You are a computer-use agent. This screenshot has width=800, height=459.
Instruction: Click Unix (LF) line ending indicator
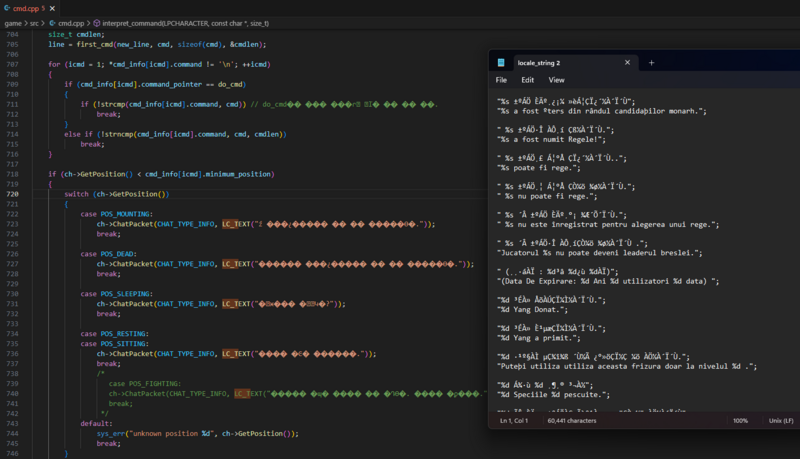tap(781, 421)
